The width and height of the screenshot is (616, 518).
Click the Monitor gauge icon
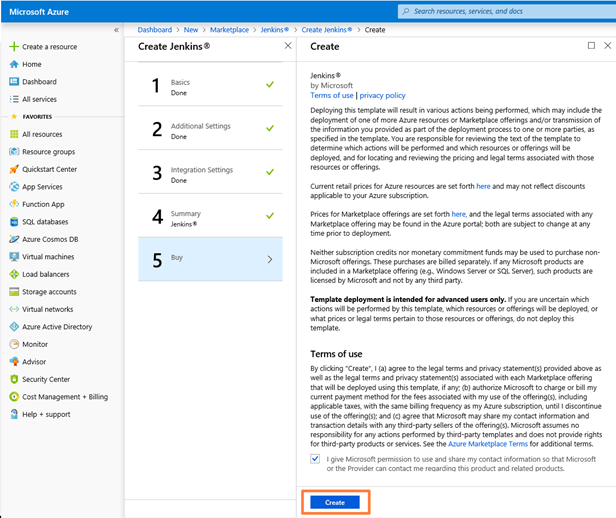(x=14, y=344)
